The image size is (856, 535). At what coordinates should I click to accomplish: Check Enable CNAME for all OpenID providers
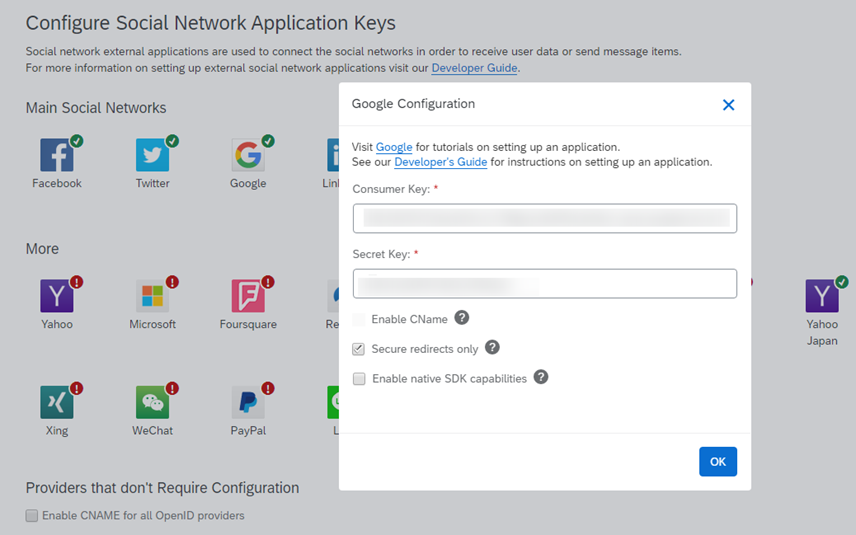click(x=32, y=515)
